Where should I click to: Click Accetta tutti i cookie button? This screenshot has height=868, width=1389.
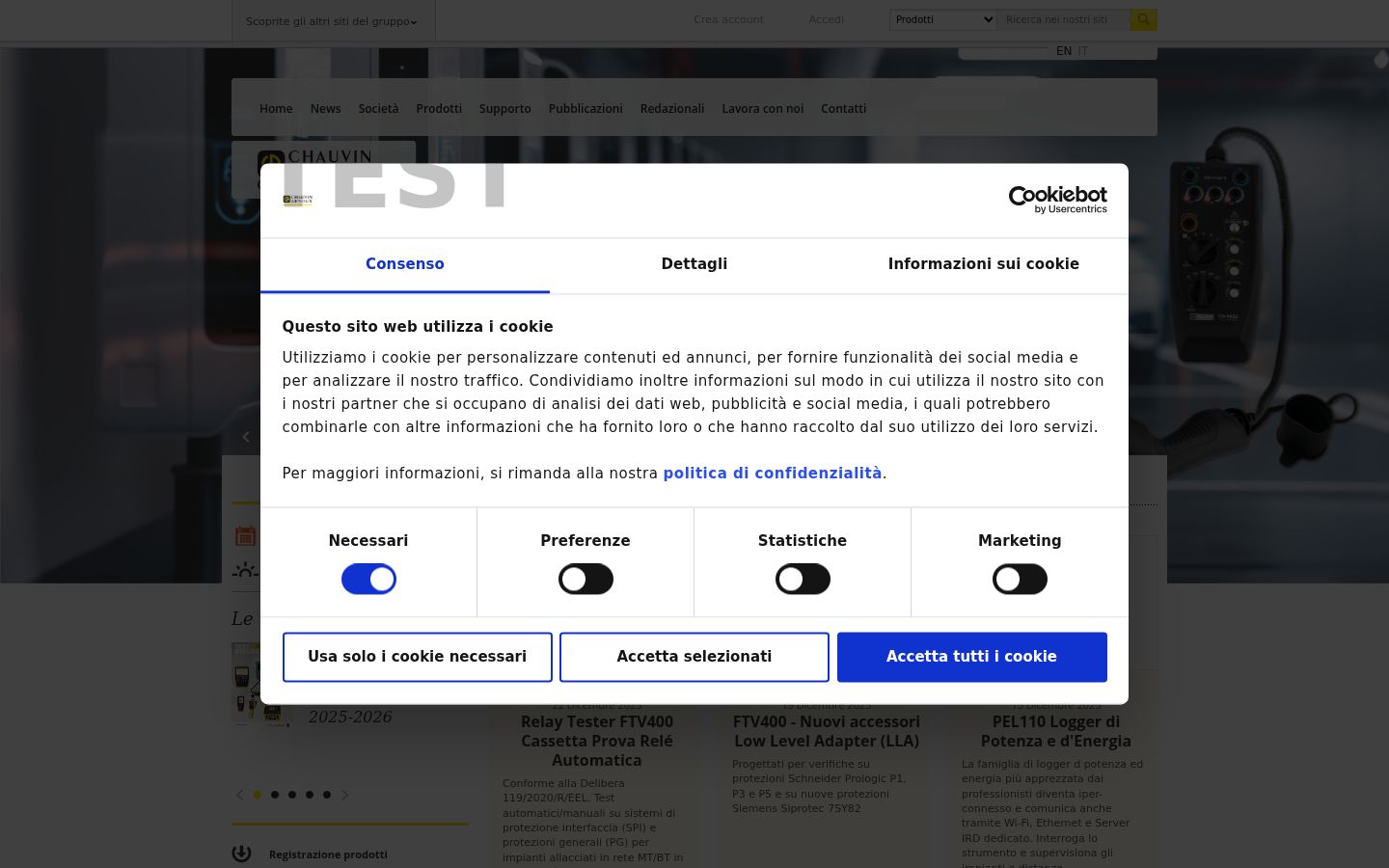(971, 657)
